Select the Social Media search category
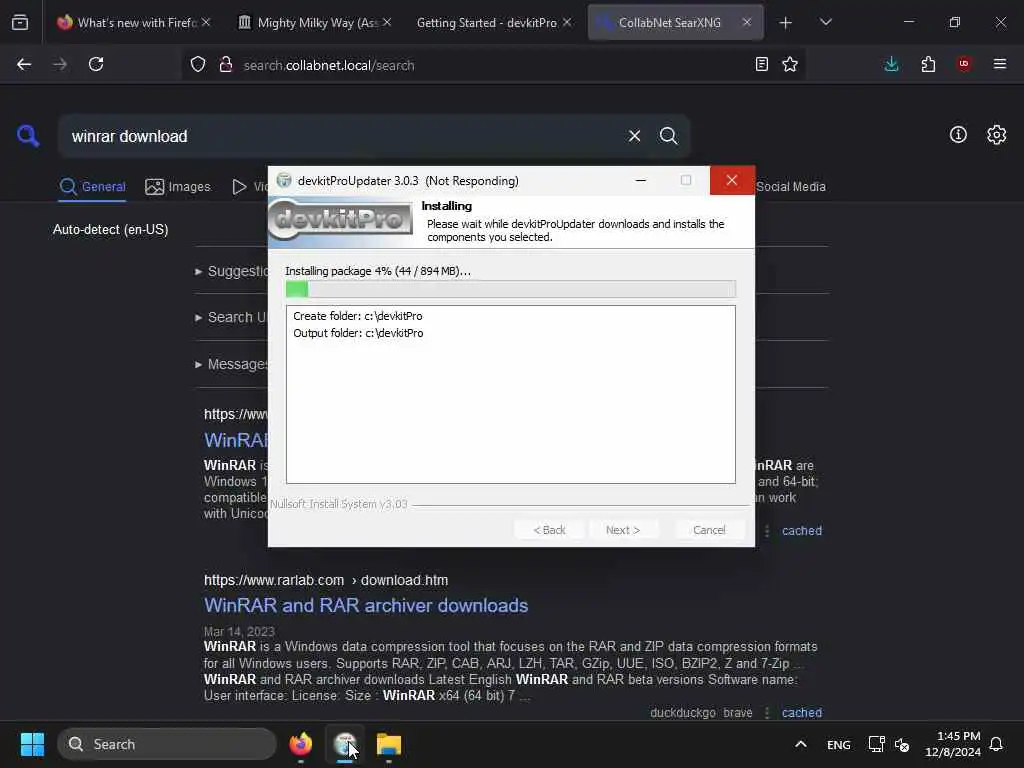 (790, 187)
